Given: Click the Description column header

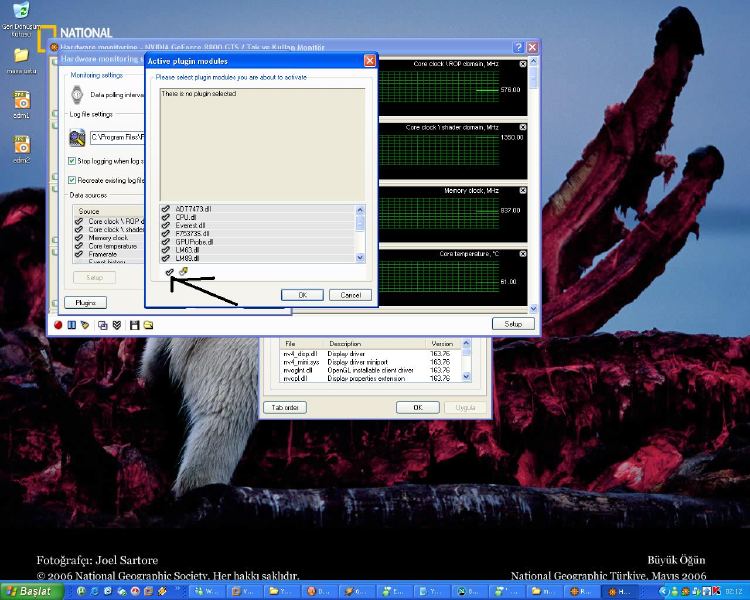Looking at the screenshot, I should tap(376, 344).
